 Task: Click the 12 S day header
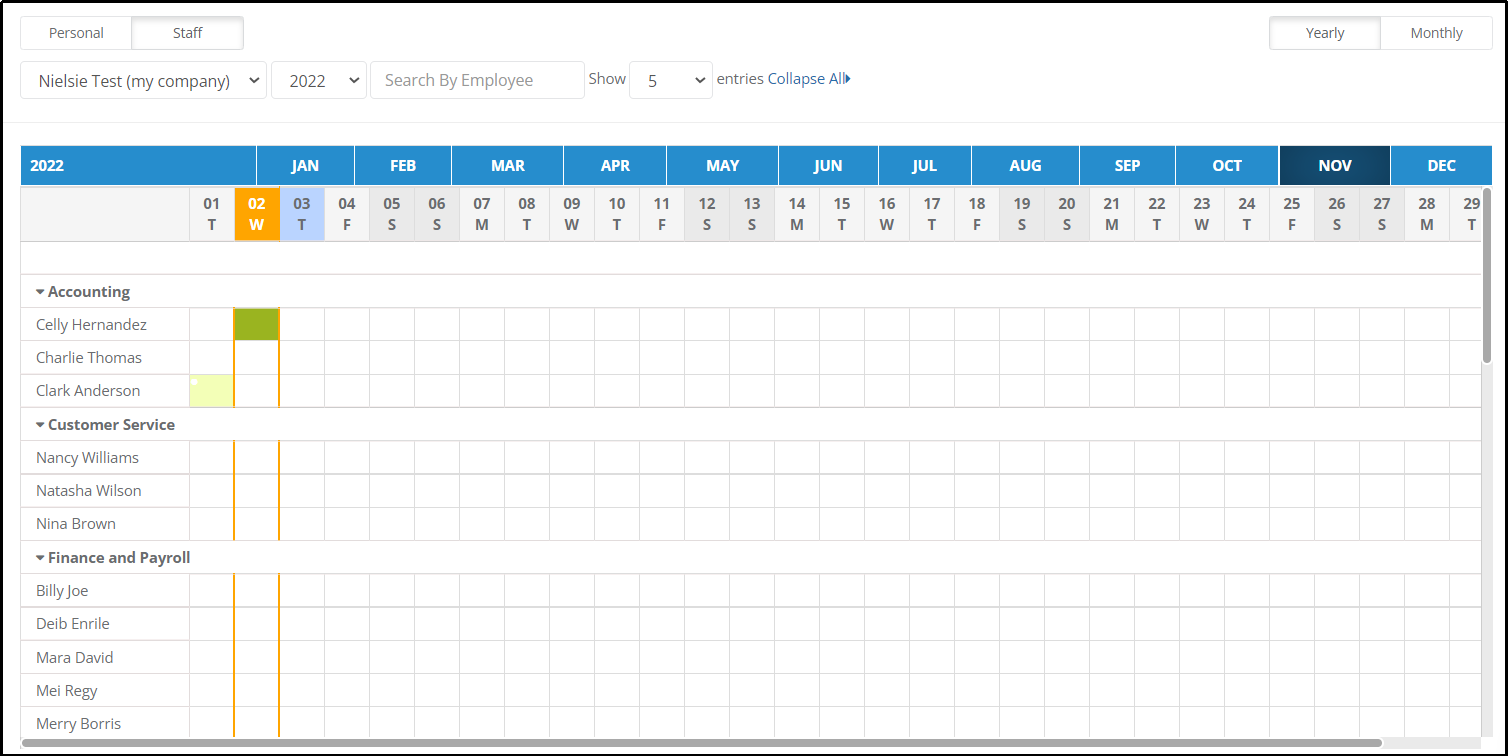pos(707,214)
